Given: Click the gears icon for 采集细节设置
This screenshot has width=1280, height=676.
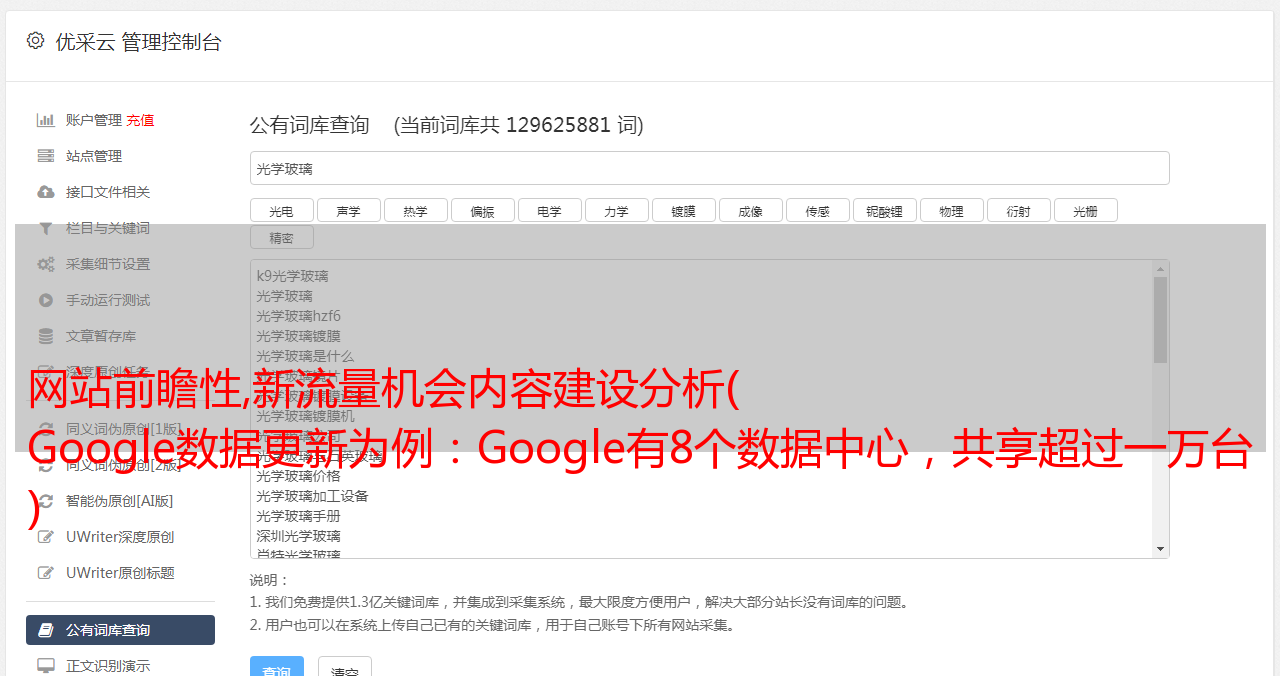Looking at the screenshot, I should coord(46,264).
